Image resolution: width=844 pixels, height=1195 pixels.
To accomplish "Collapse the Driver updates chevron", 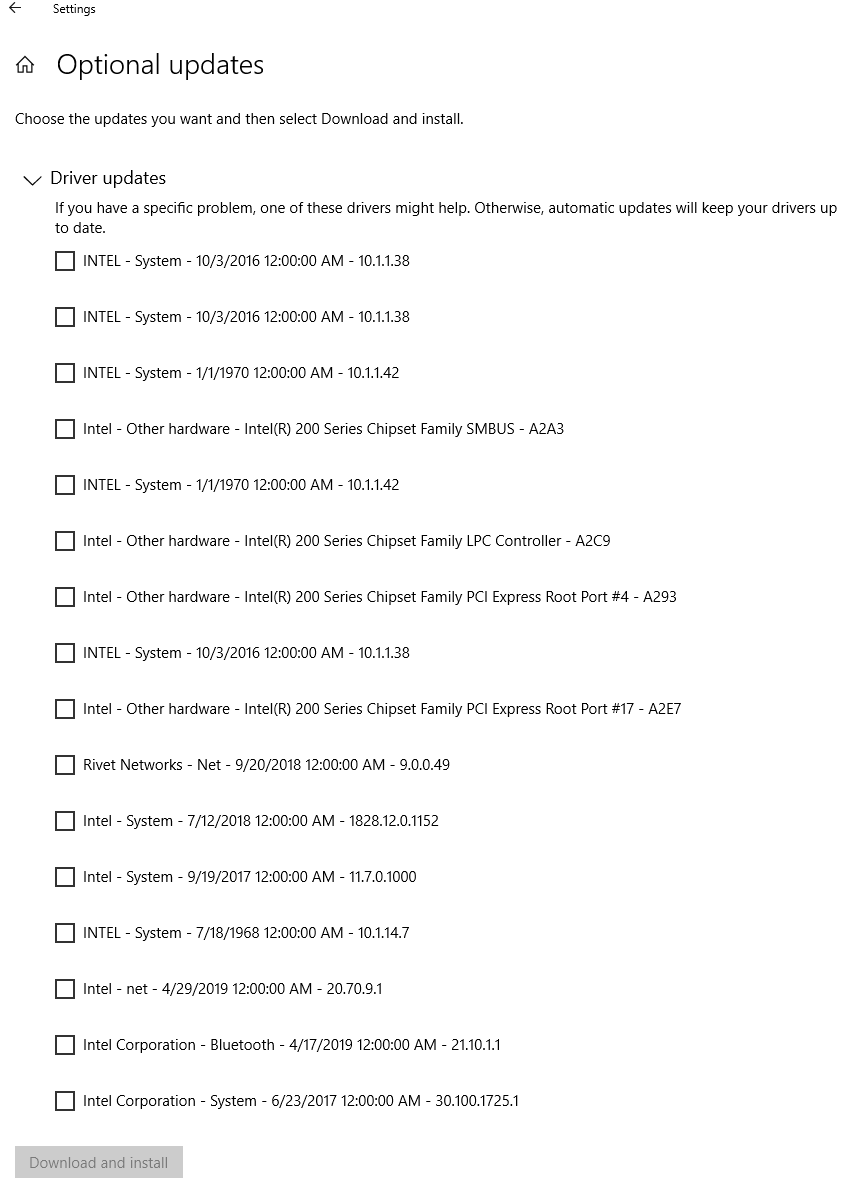I will (32, 180).
